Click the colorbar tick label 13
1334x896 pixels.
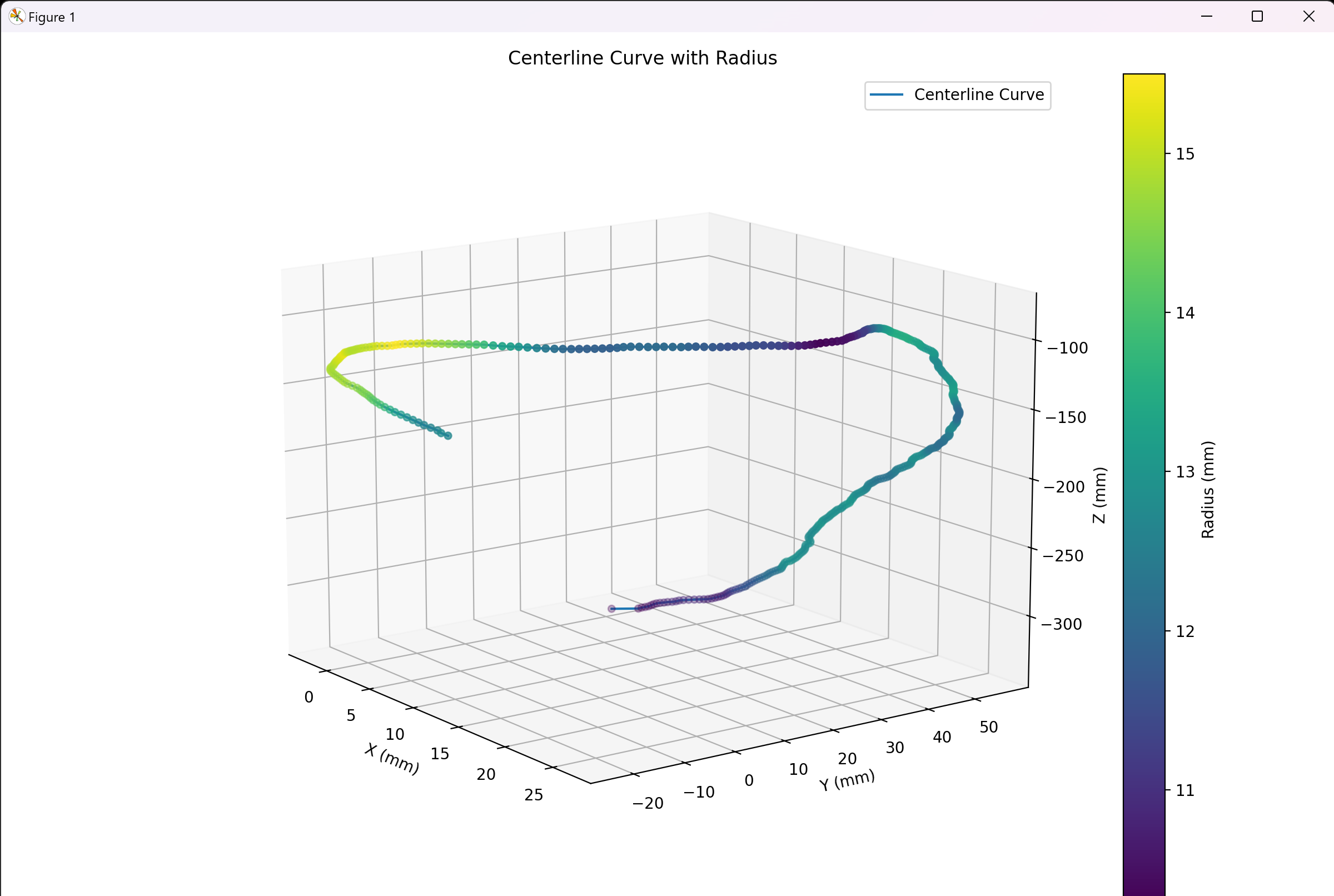[1186, 472]
